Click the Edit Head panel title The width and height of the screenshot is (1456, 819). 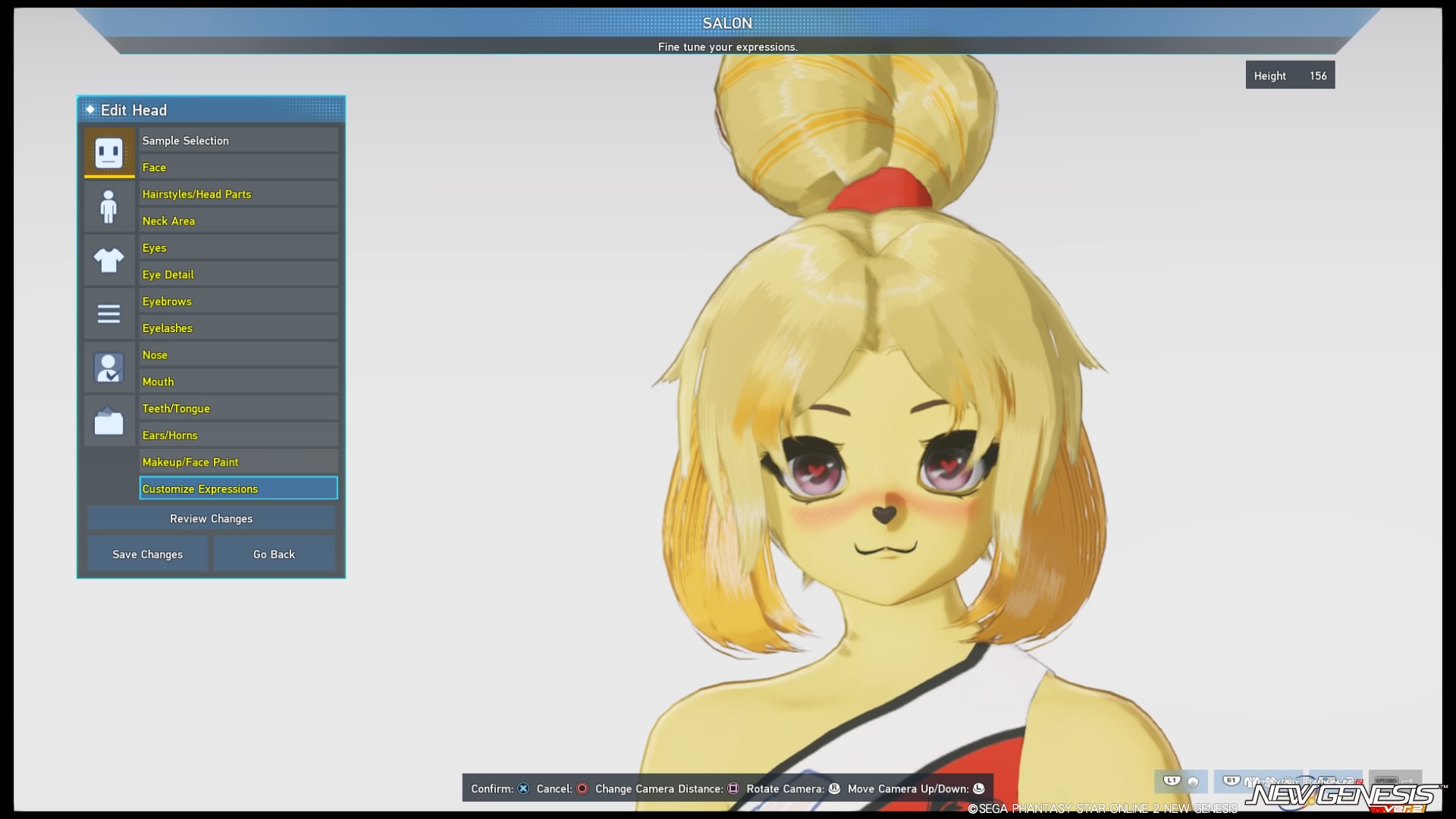[133, 110]
